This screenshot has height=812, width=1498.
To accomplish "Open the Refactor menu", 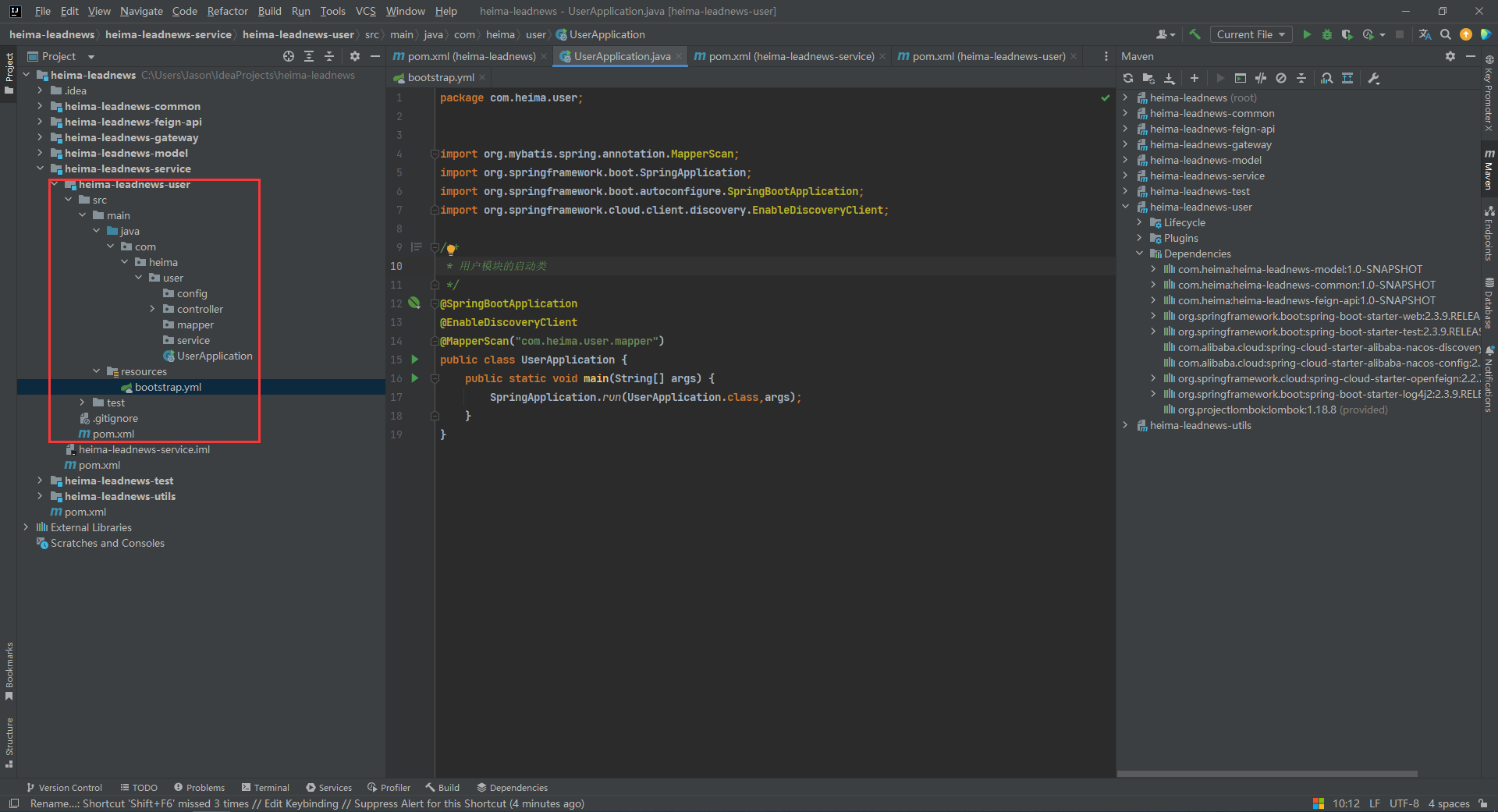I will click(227, 11).
